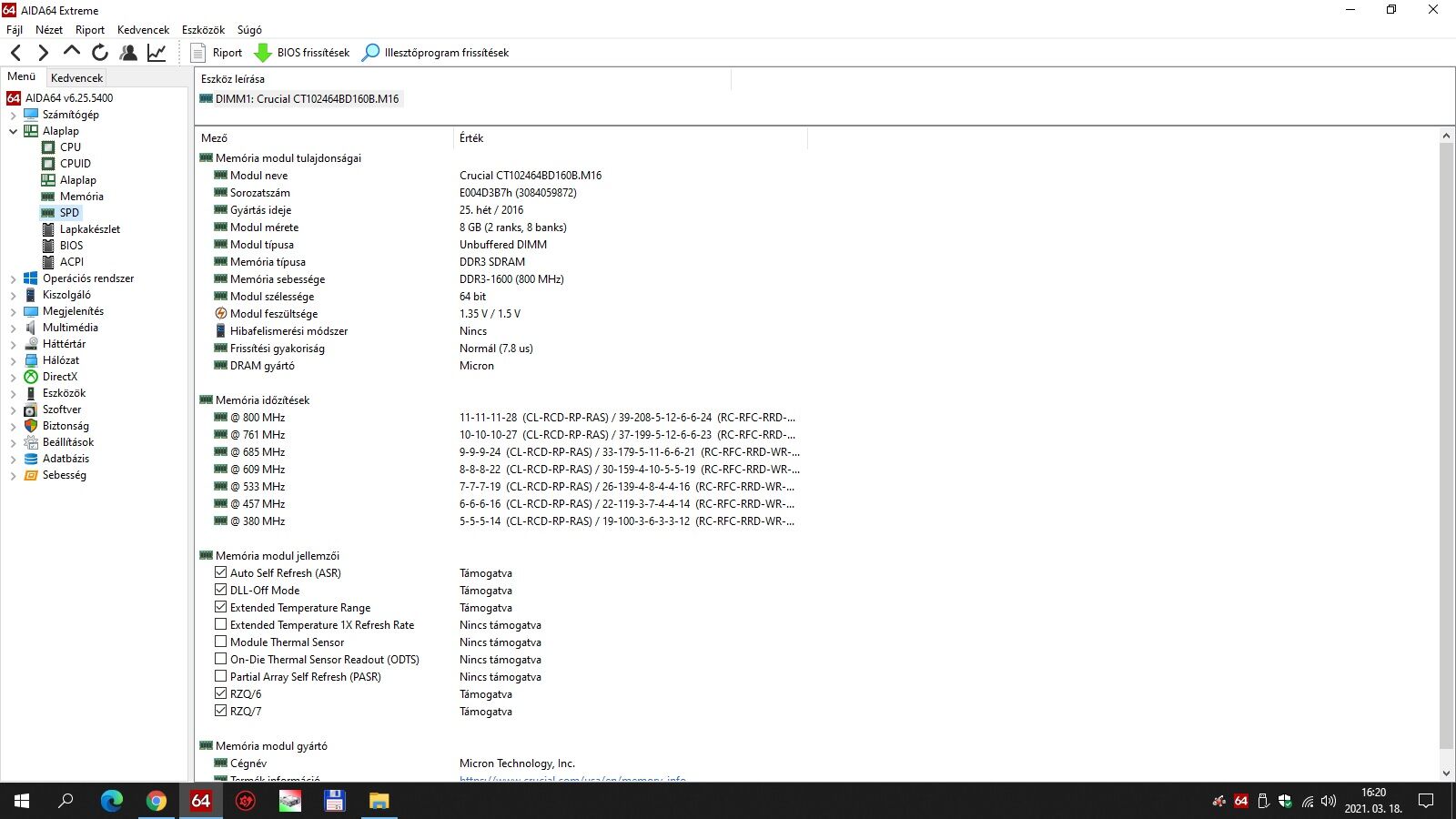Click the scrollbar up arrow
Image resolution: width=1456 pixels, height=819 pixels.
click(x=1447, y=136)
